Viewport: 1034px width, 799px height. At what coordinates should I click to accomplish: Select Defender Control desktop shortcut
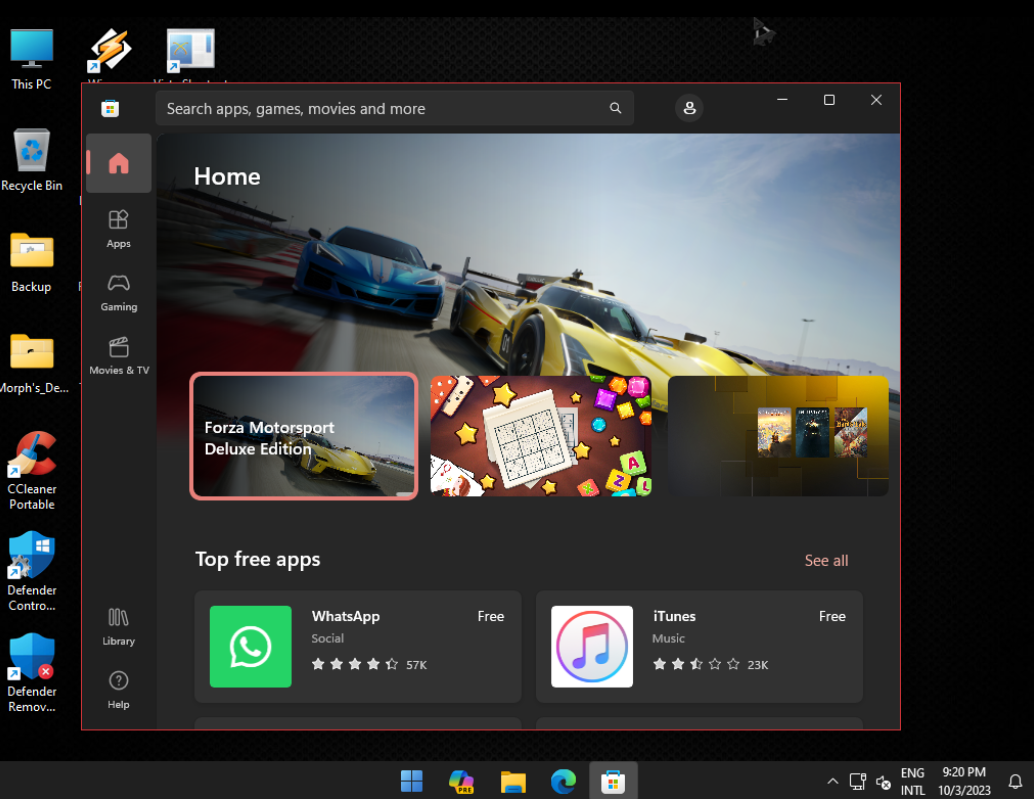(32, 572)
